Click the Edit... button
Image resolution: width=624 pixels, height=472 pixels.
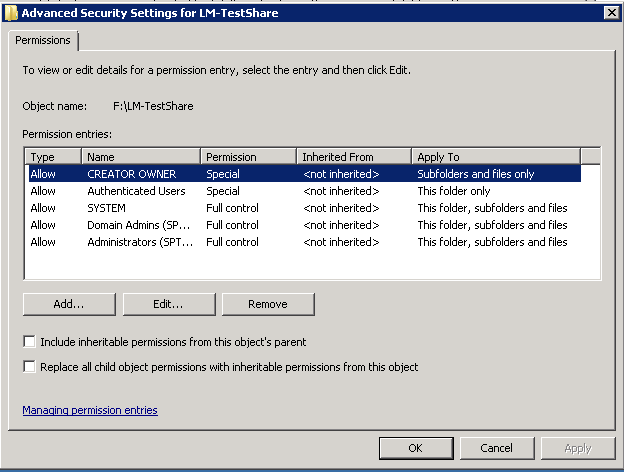(169, 304)
